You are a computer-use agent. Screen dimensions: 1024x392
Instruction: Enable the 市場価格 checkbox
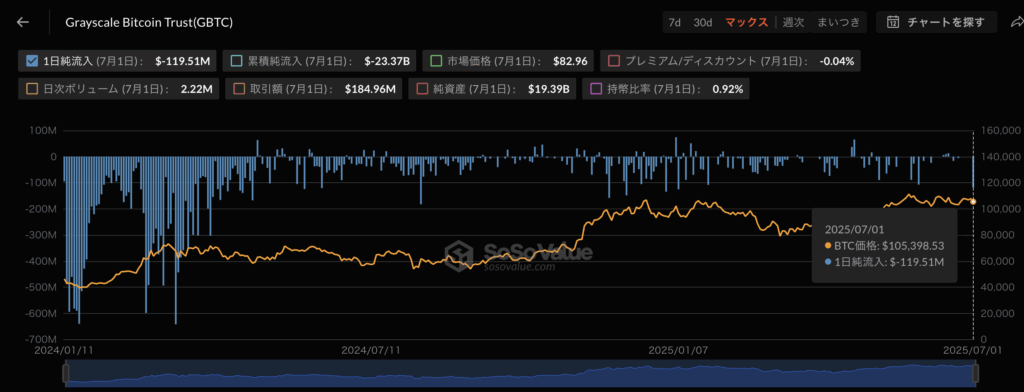[436, 61]
